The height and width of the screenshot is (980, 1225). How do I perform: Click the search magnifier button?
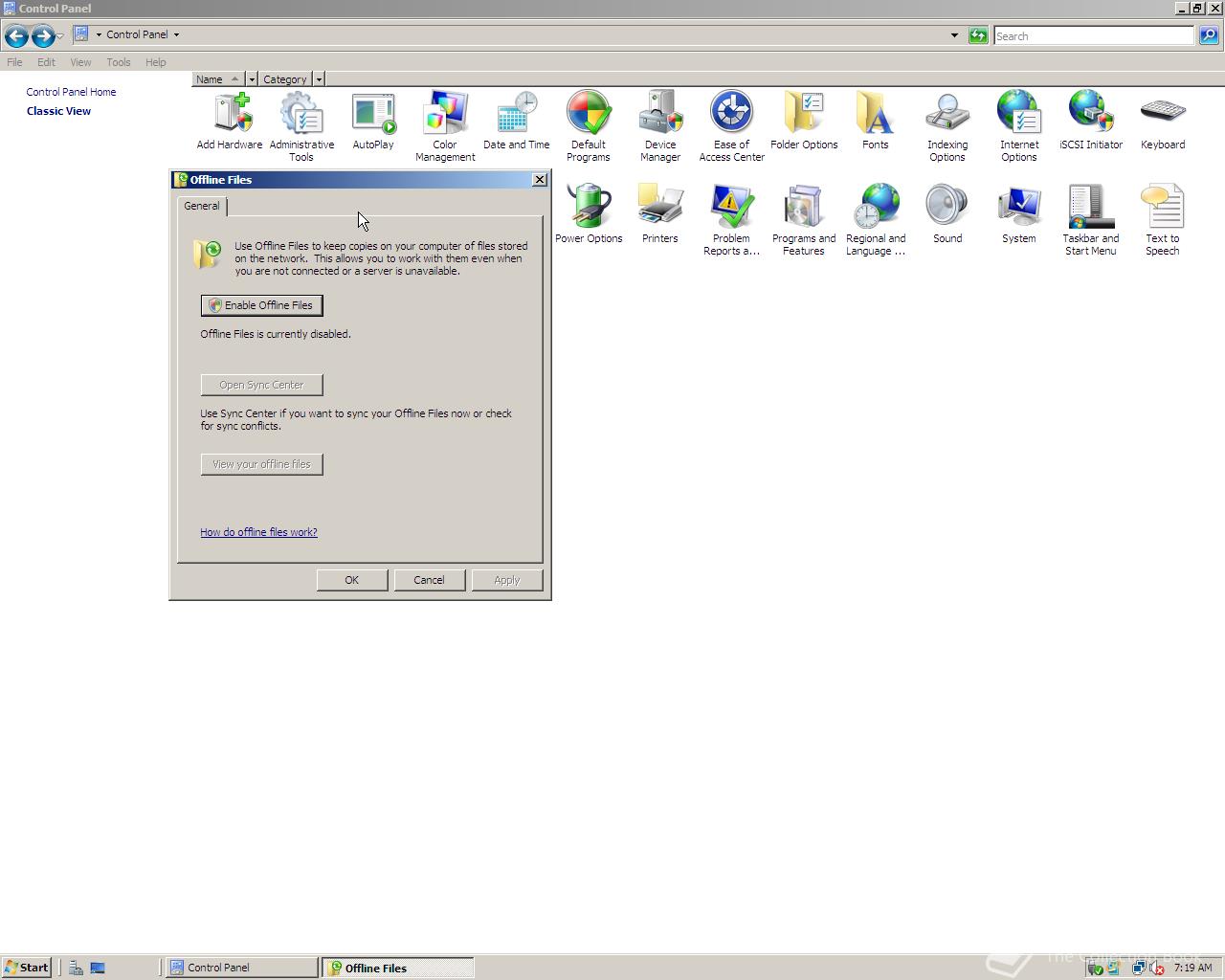click(1209, 35)
